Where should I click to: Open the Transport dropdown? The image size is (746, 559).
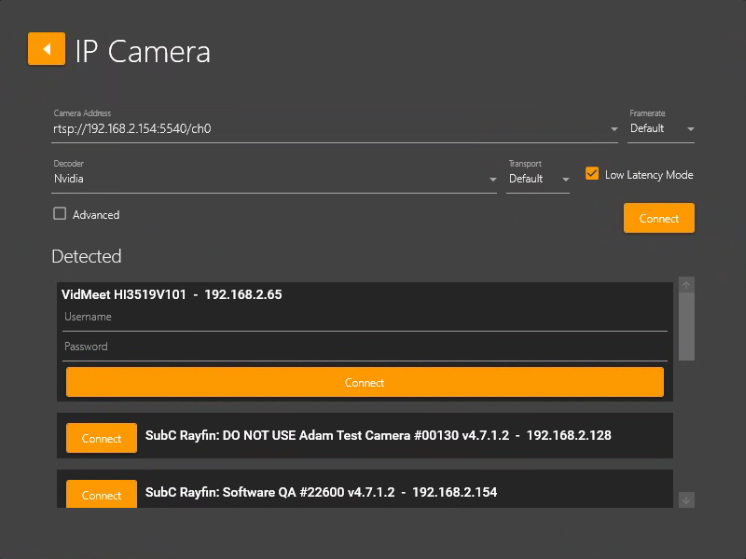538,179
